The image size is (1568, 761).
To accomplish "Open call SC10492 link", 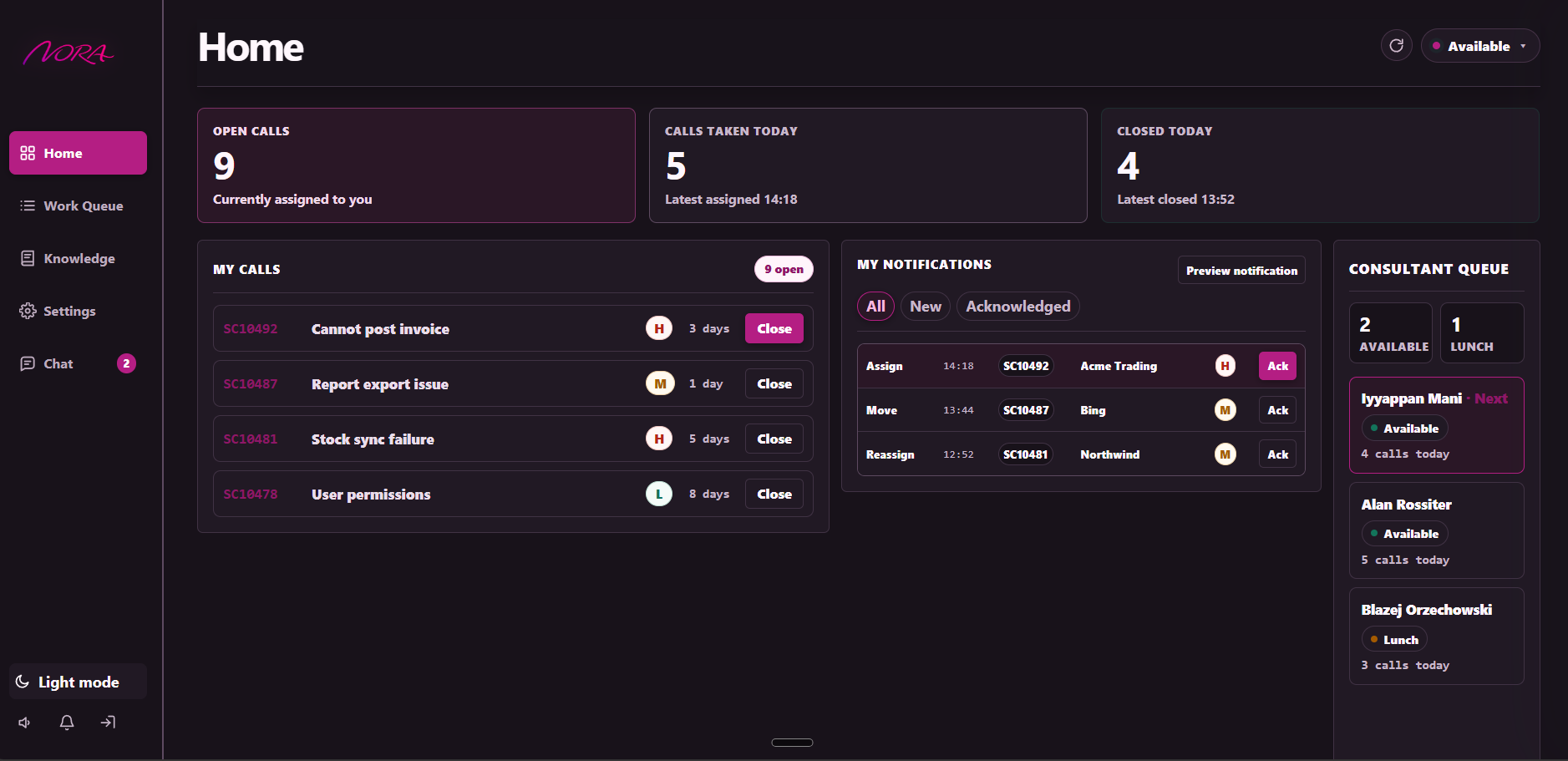I will [x=251, y=329].
